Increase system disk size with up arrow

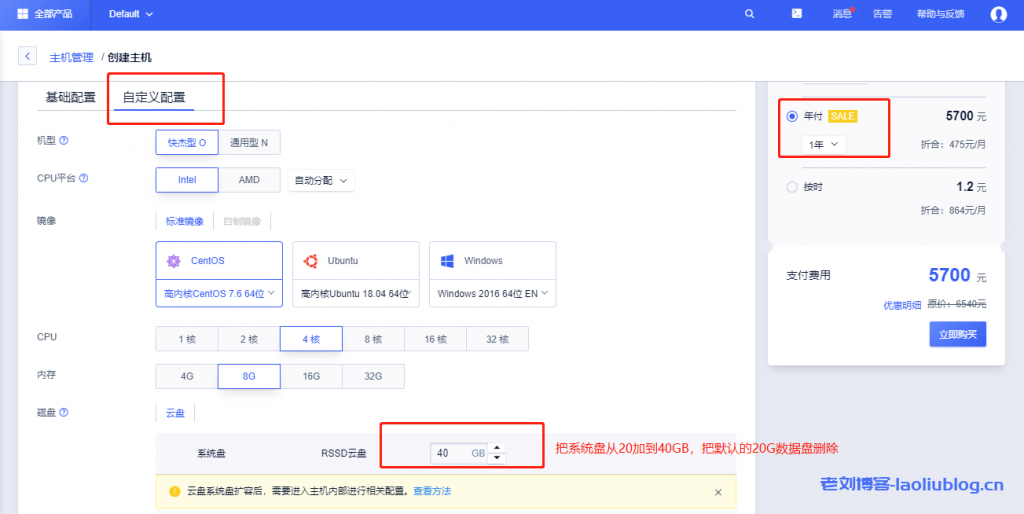coord(497,448)
